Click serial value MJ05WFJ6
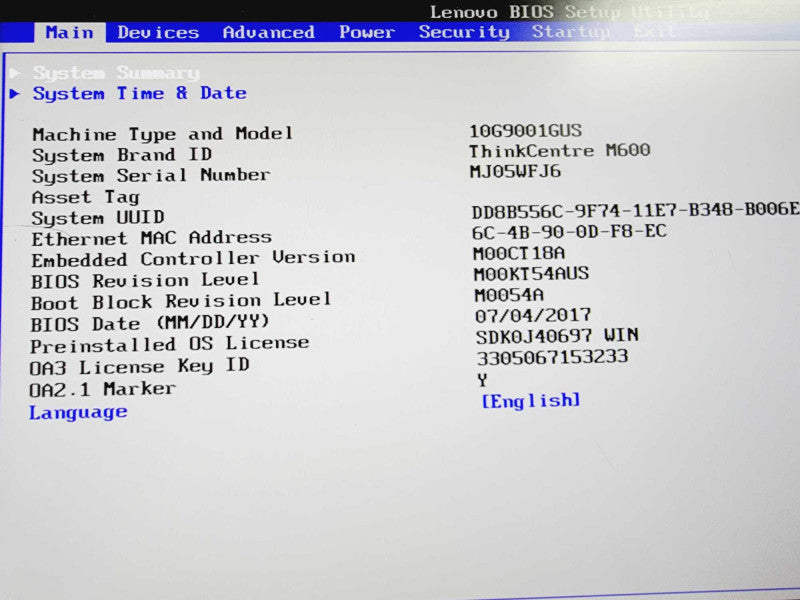 click(515, 171)
